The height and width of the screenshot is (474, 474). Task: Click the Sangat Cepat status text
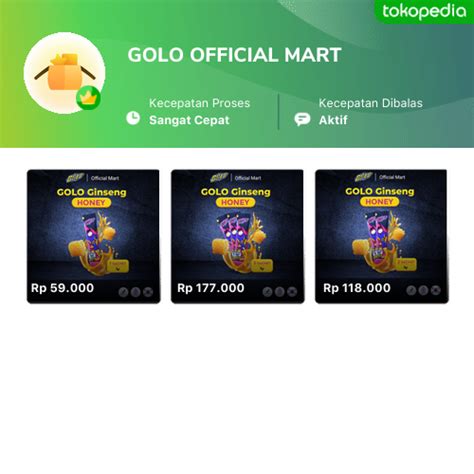[x=189, y=120]
